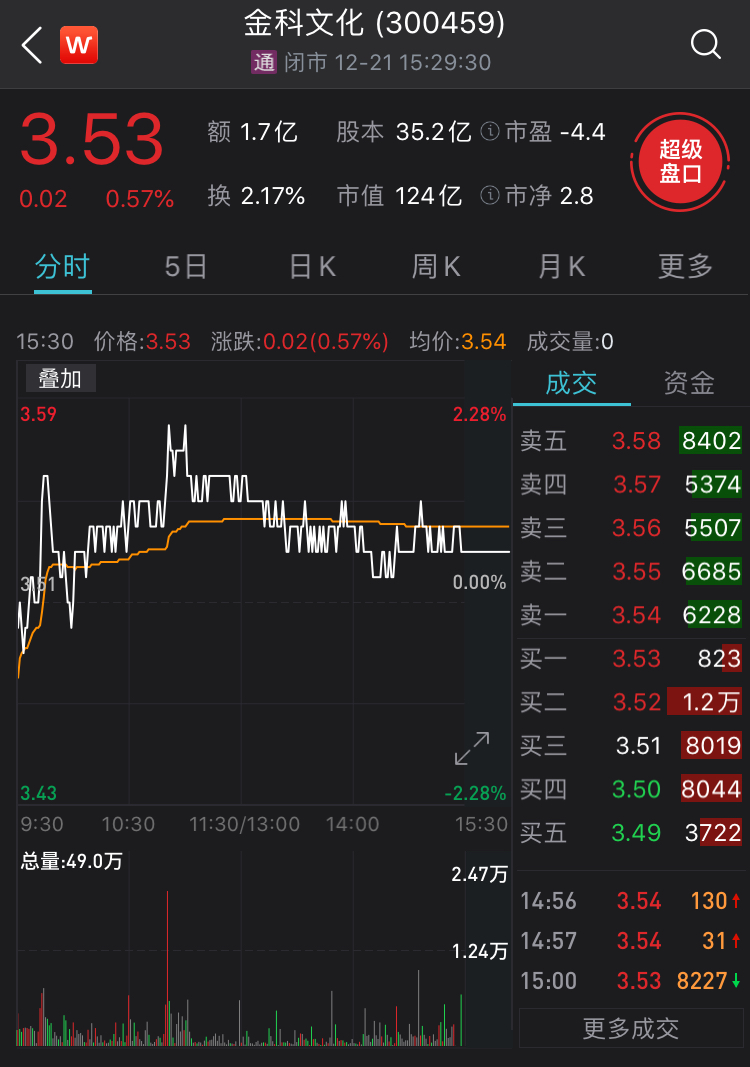Tap the 买三 3.51 order row
This screenshot has height=1067, width=750.
[x=631, y=746]
